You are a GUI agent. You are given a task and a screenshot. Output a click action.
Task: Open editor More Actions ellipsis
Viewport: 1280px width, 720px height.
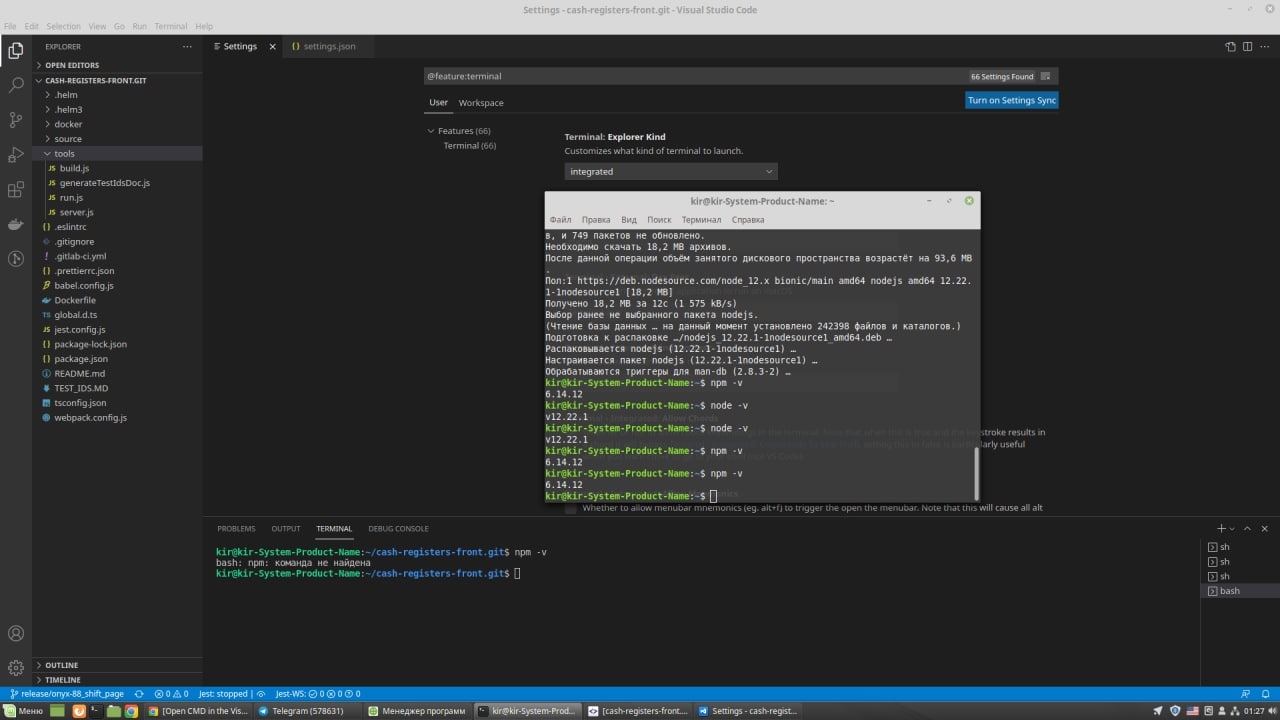1266,46
